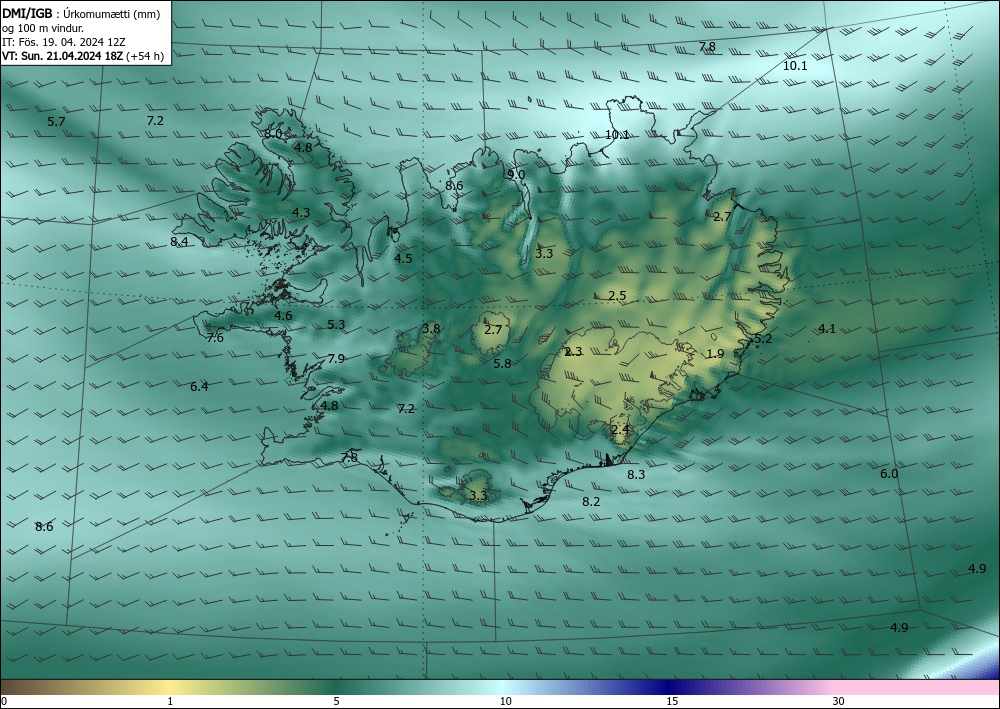
Task: Click the colour scale tick label 10
Action: [506, 702]
